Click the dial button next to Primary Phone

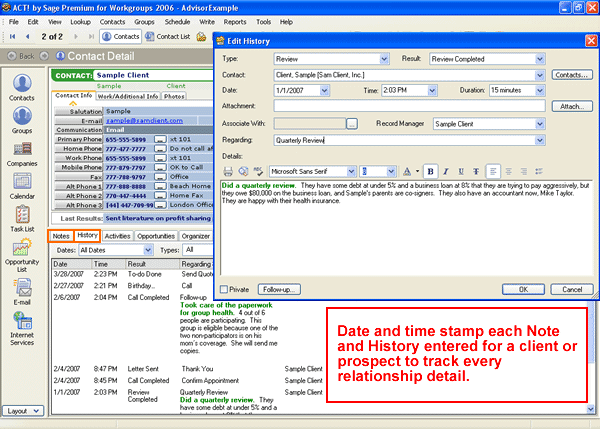tap(160, 139)
